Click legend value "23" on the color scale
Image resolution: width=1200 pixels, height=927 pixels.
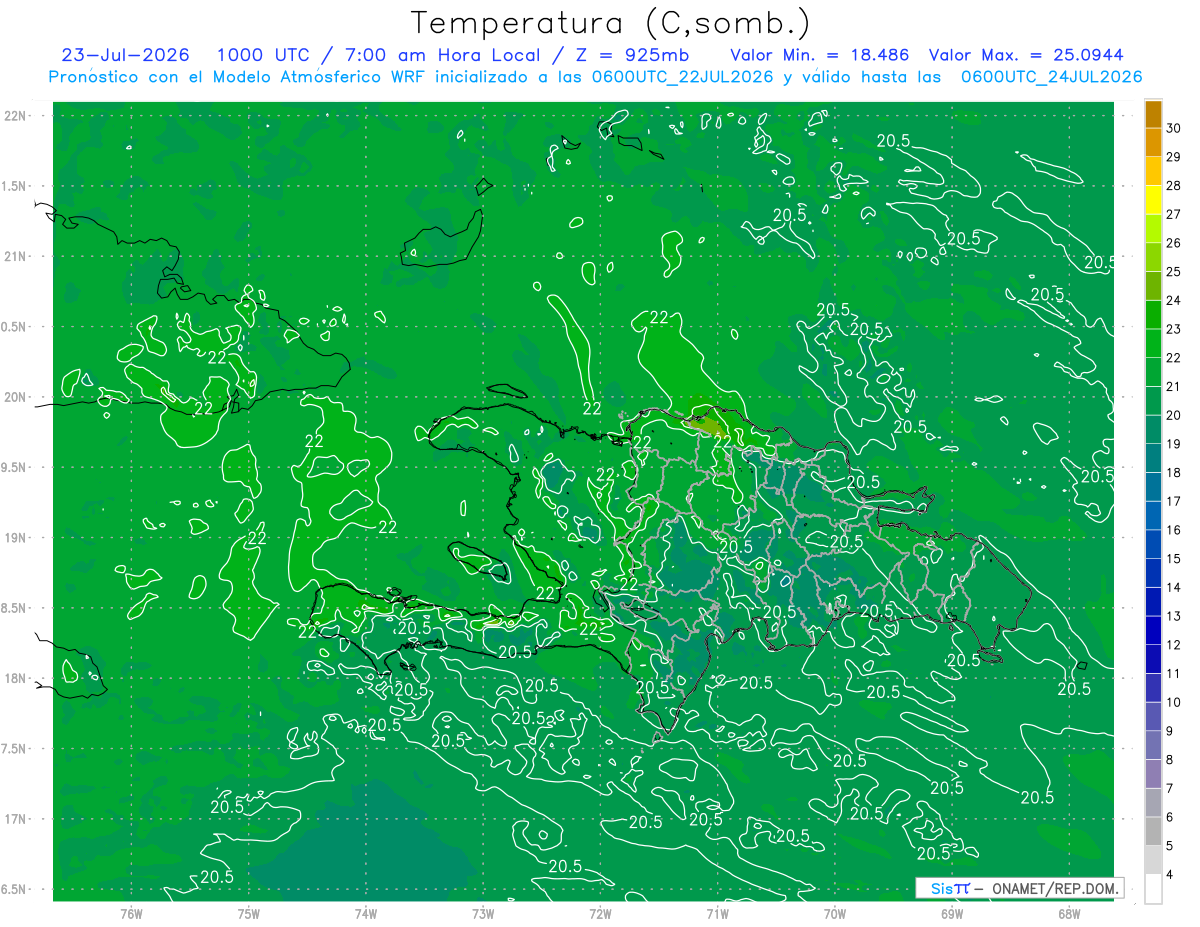click(1174, 329)
